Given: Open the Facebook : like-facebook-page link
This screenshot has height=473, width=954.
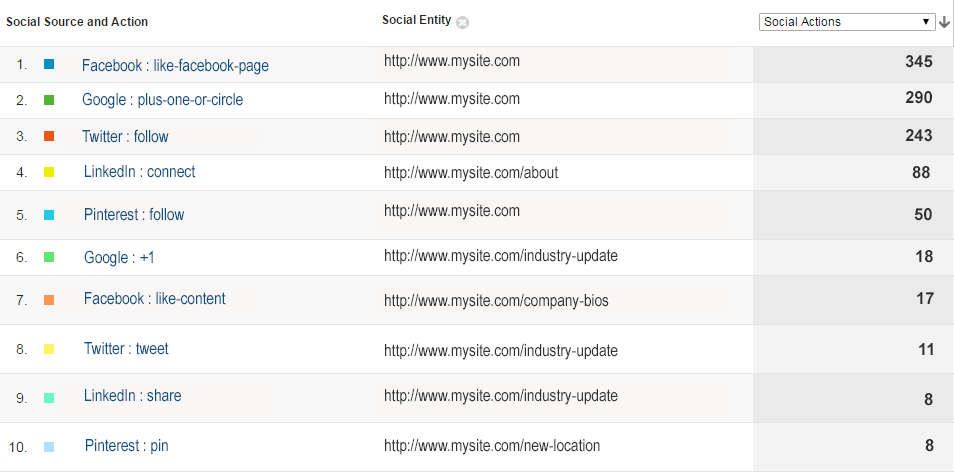Looking at the screenshot, I should coord(175,66).
